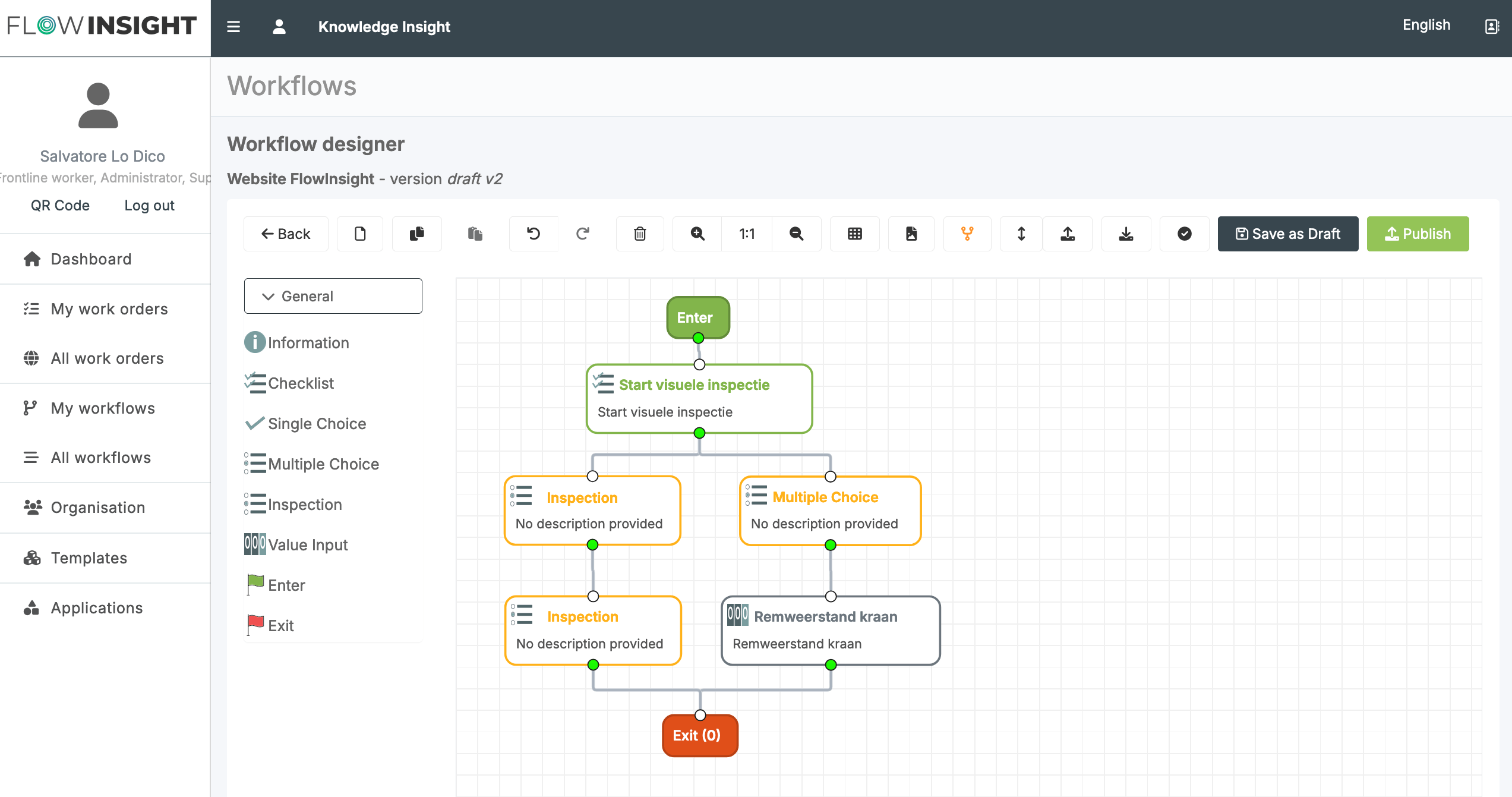The height and width of the screenshot is (797, 1512).
Task: Click Save as Draft button
Action: (1287, 234)
